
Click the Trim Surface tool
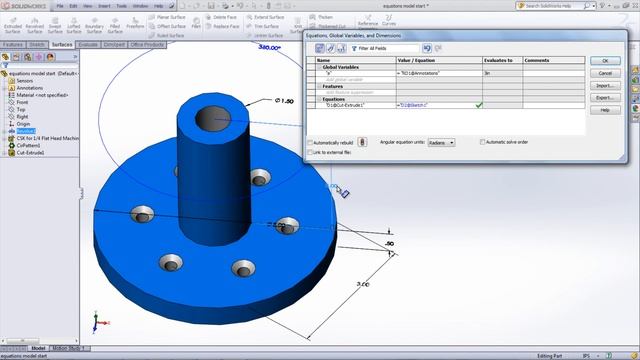click(263, 26)
